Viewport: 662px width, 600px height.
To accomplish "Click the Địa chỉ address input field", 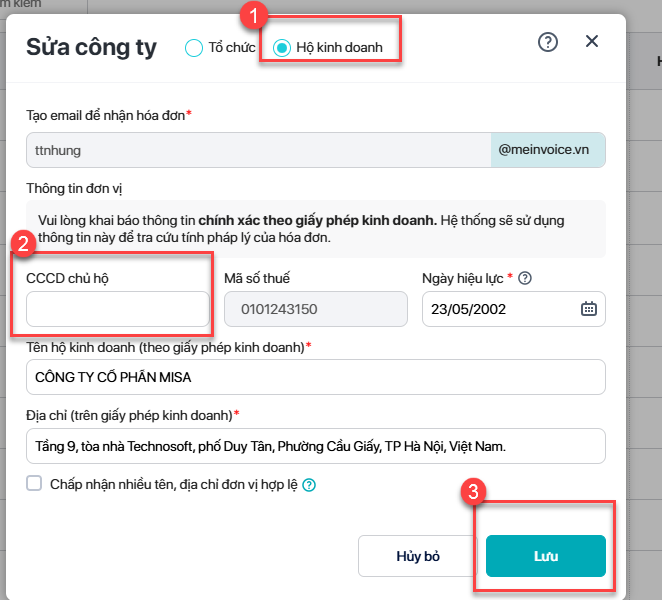I will (315, 446).
